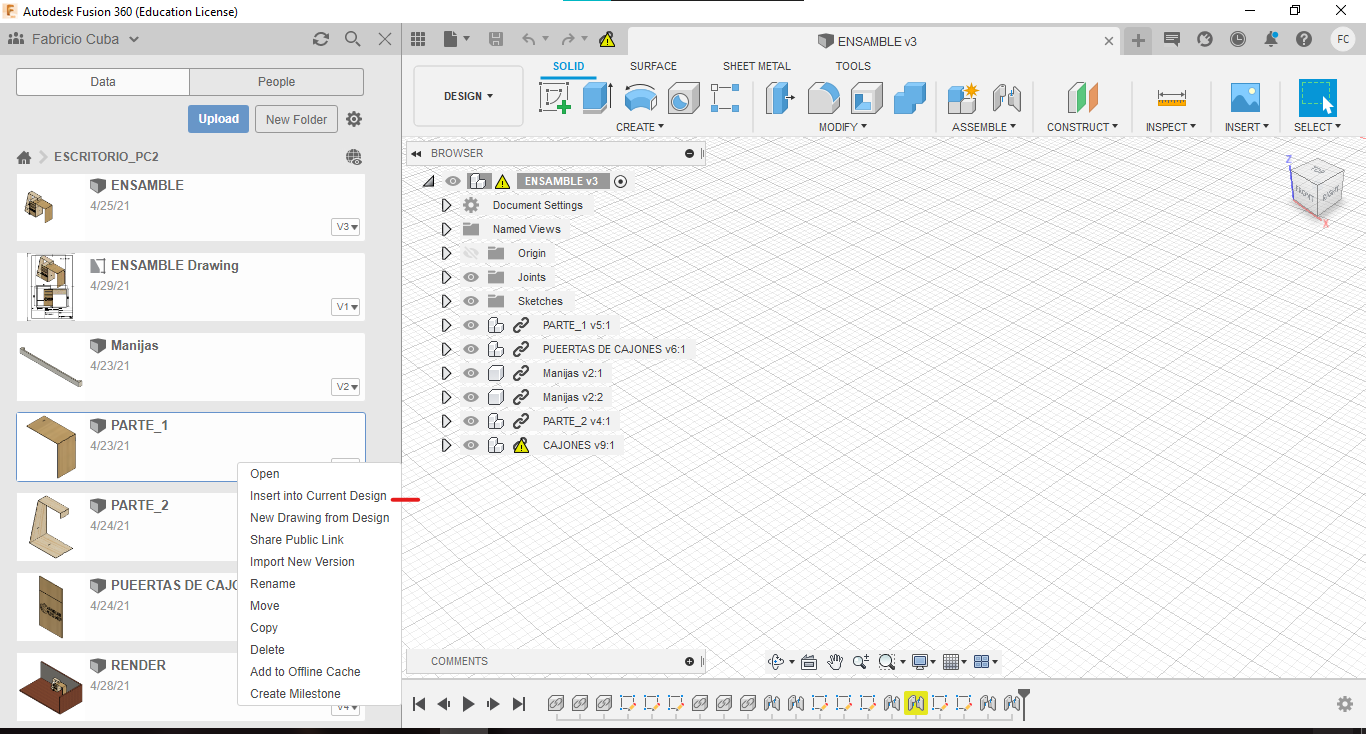This screenshot has height=734, width=1366.
Task: Click the Pan hand icon in navigation bar
Action: coord(835,662)
